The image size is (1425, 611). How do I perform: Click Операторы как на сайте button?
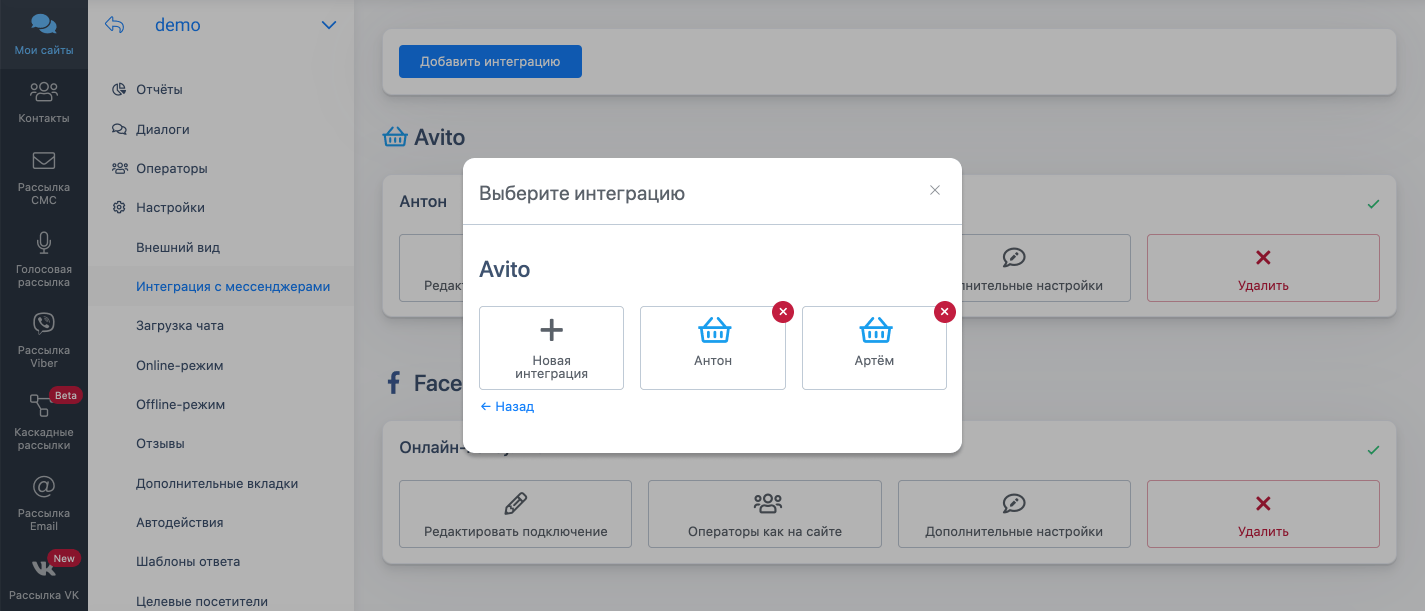point(765,514)
